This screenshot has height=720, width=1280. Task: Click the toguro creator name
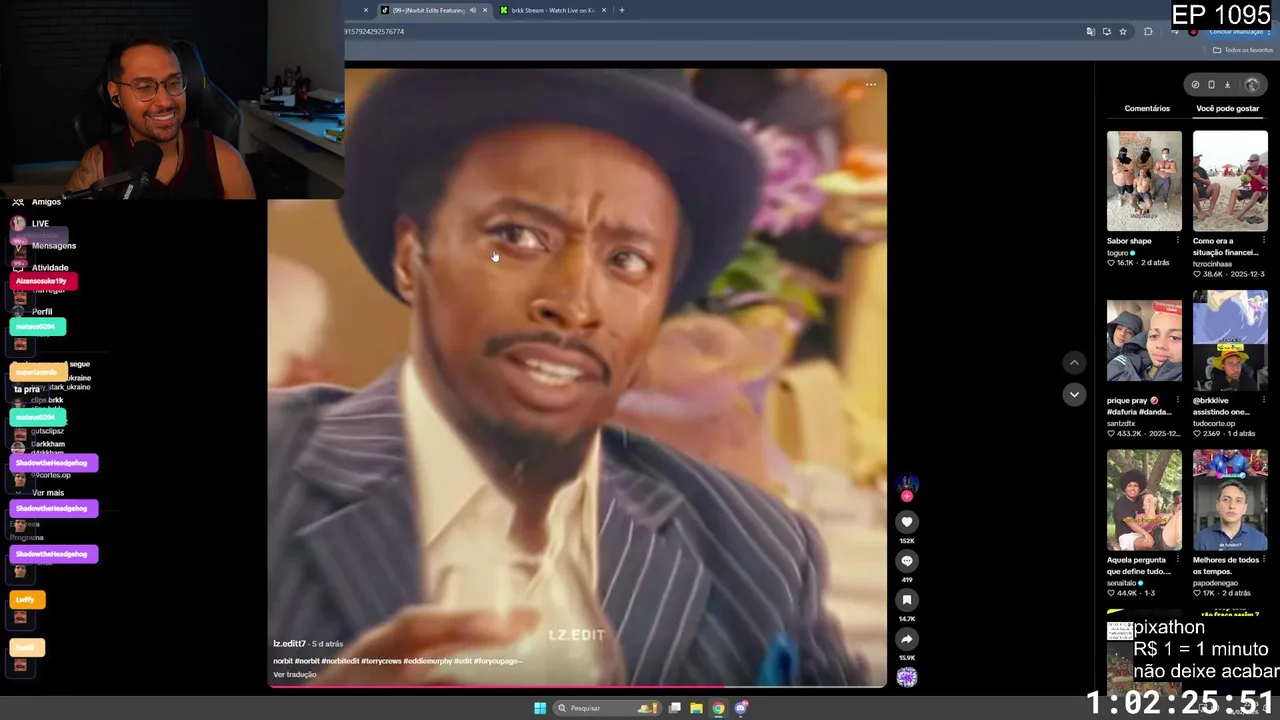click(x=1117, y=253)
